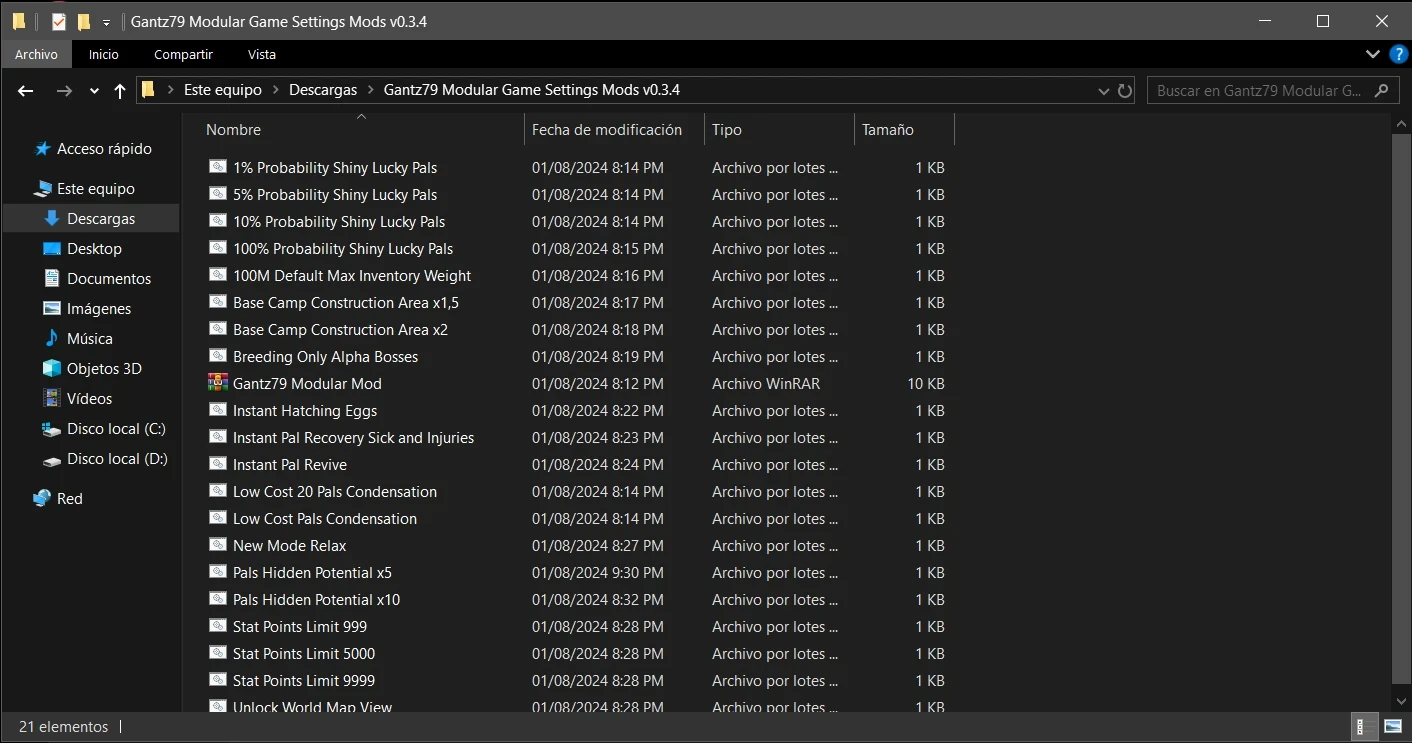The height and width of the screenshot is (743, 1412).
Task: Go forward with the right arrow button
Action: [64, 90]
